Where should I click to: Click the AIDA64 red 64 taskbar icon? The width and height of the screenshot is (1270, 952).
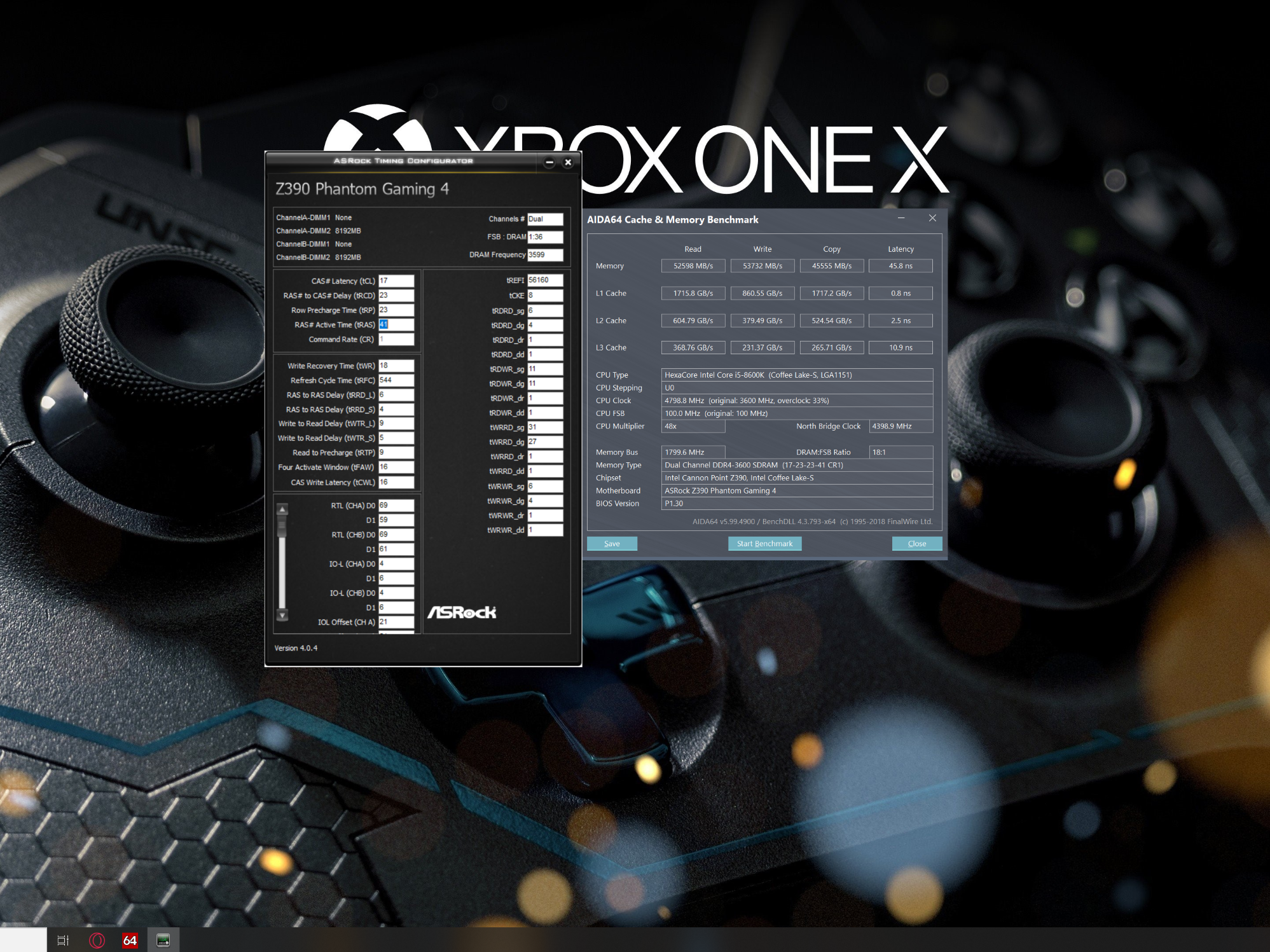tap(130, 940)
